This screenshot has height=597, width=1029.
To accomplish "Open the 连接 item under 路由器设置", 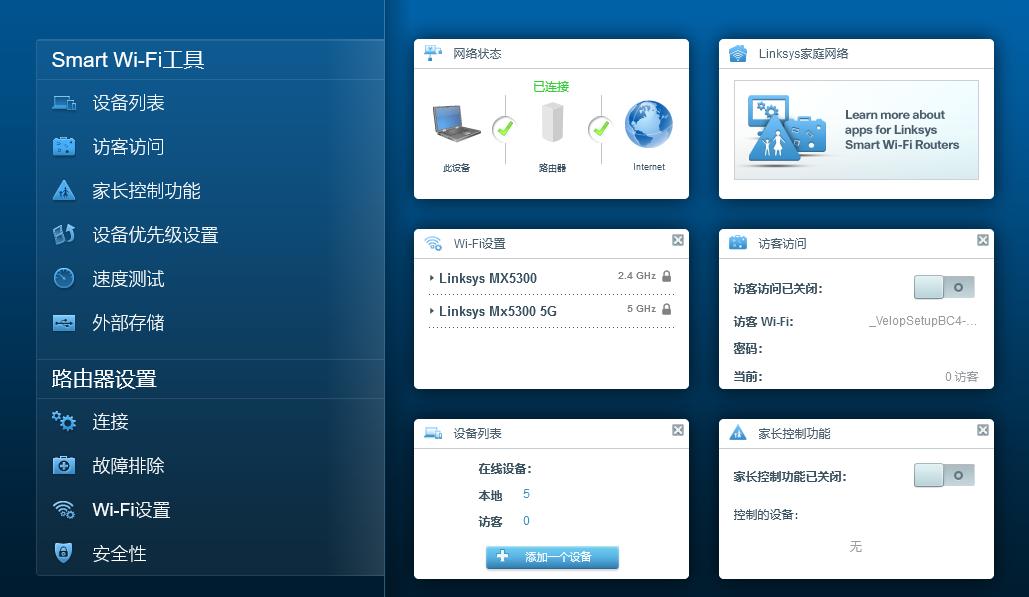I will tap(63, 422).
